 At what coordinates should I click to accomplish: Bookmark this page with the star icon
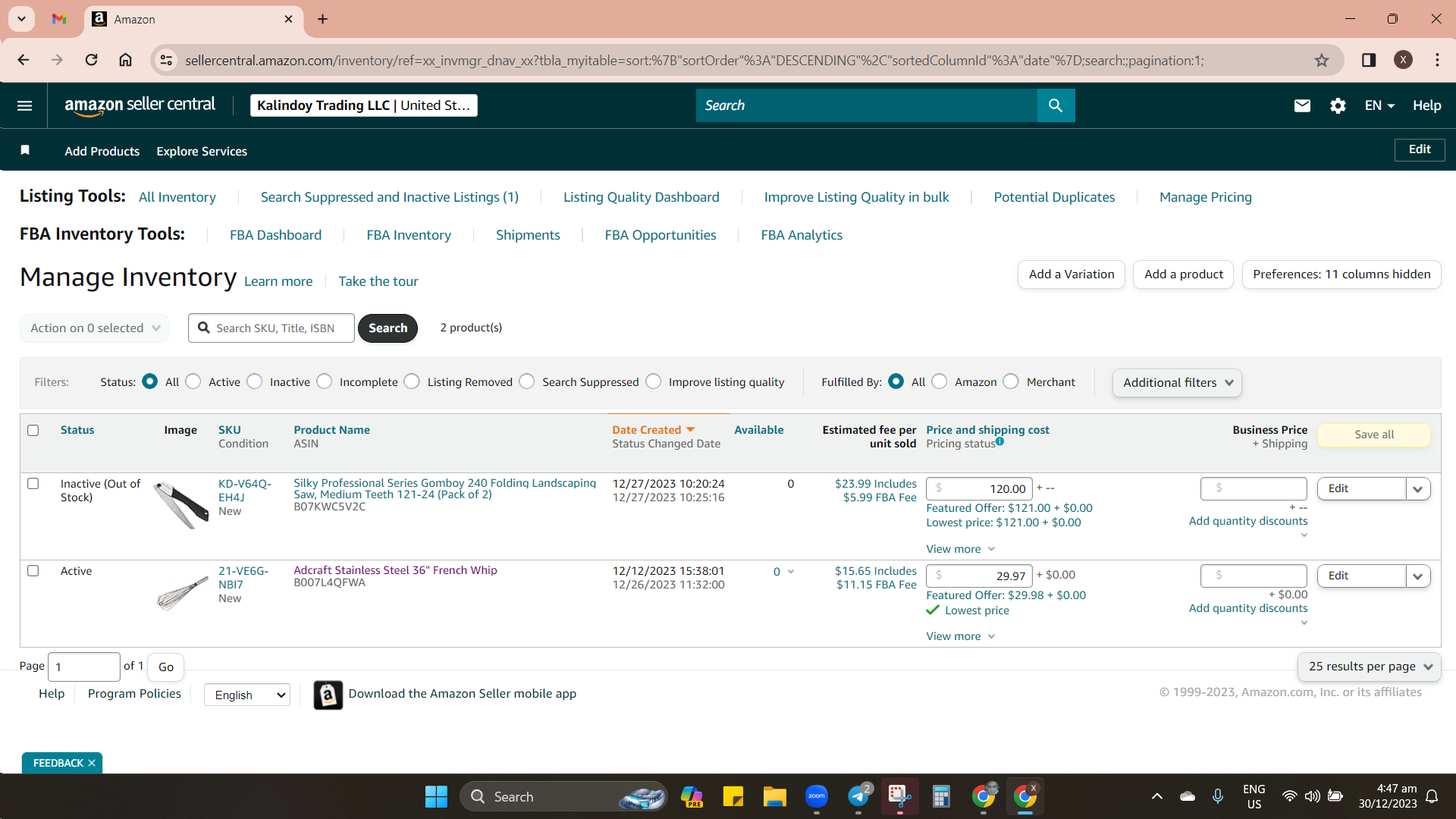[x=1322, y=60]
